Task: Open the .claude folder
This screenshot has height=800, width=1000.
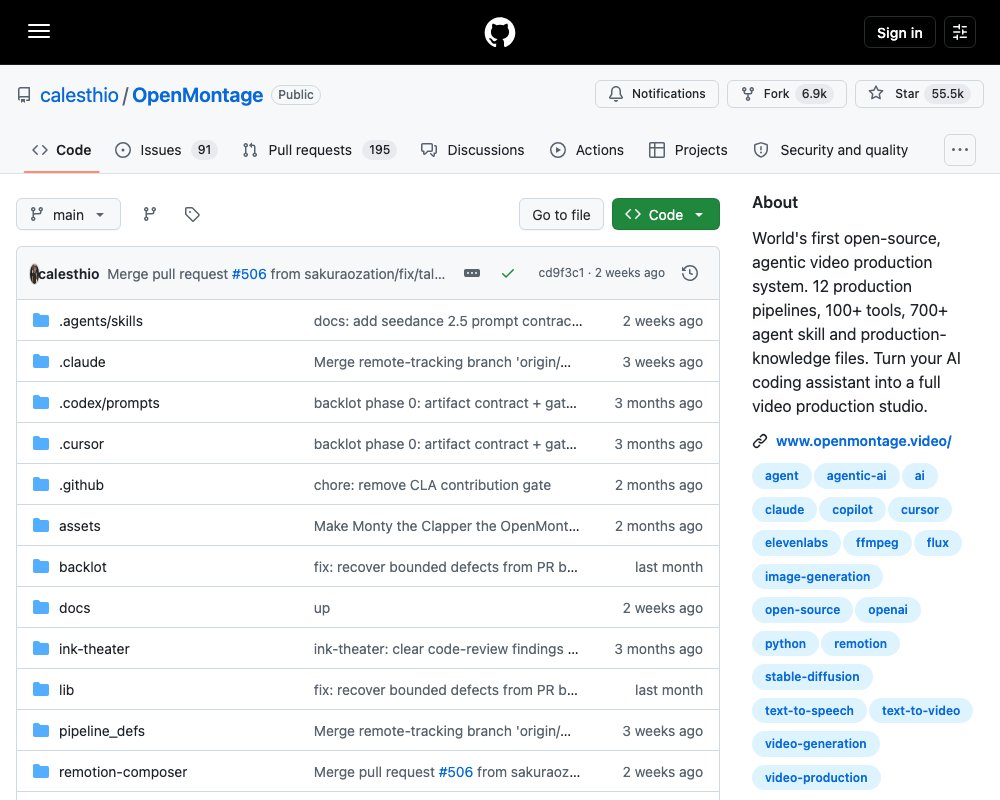Action: coord(82,362)
